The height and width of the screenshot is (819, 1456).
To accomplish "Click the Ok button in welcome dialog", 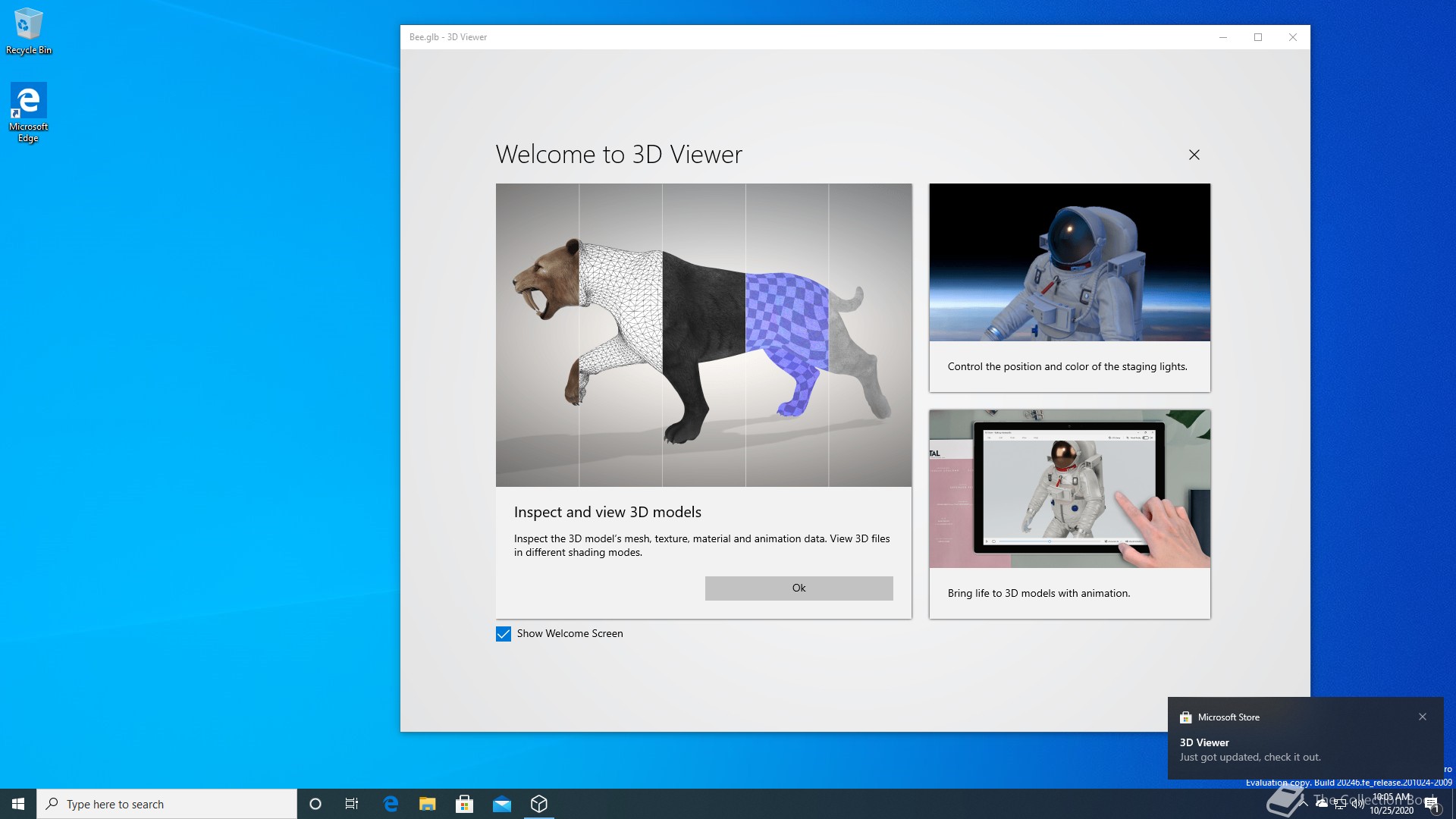I will coord(799,588).
